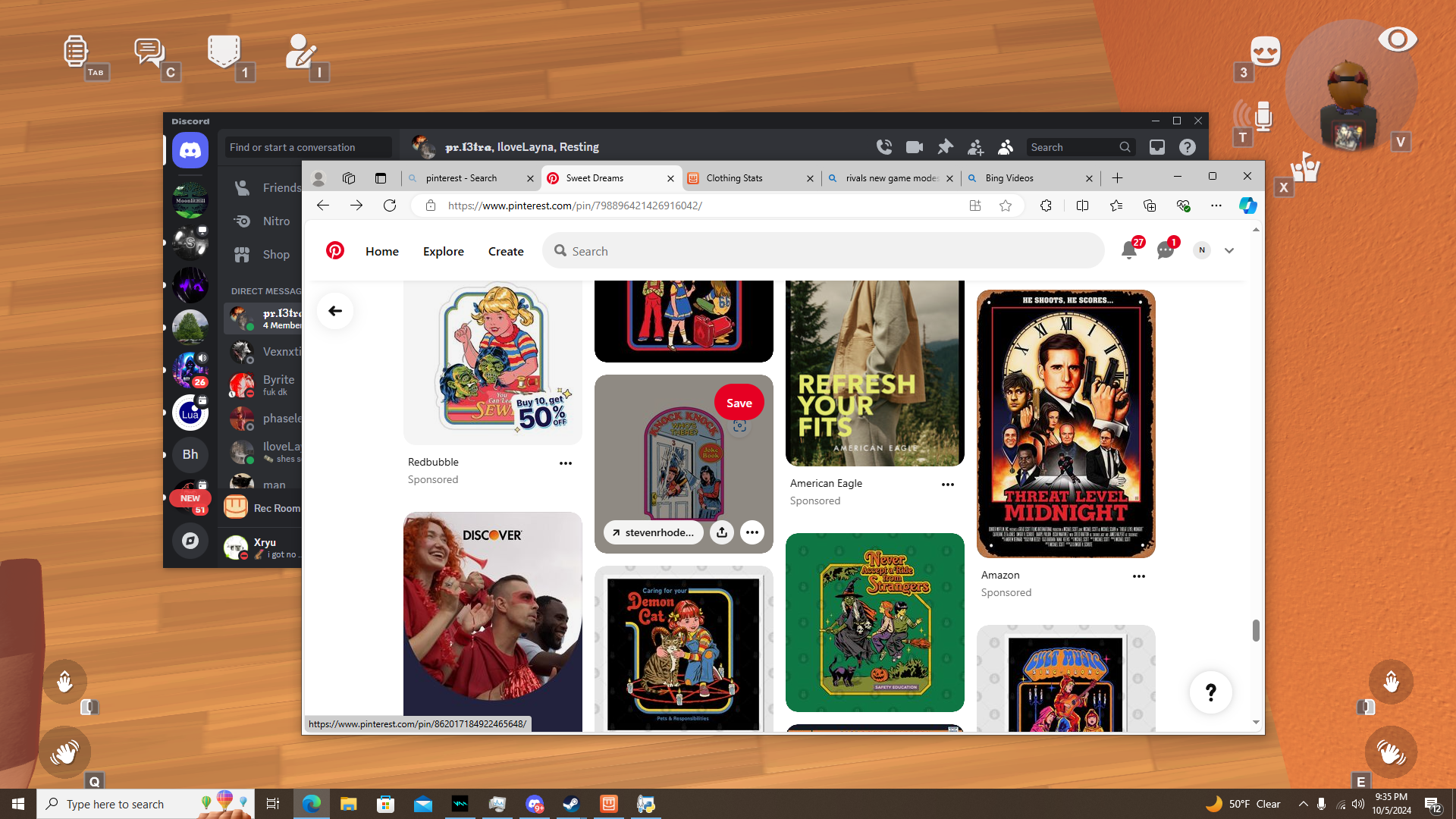Share the Knock Knock pin
Image resolution: width=1456 pixels, height=819 pixels.
pos(721,532)
